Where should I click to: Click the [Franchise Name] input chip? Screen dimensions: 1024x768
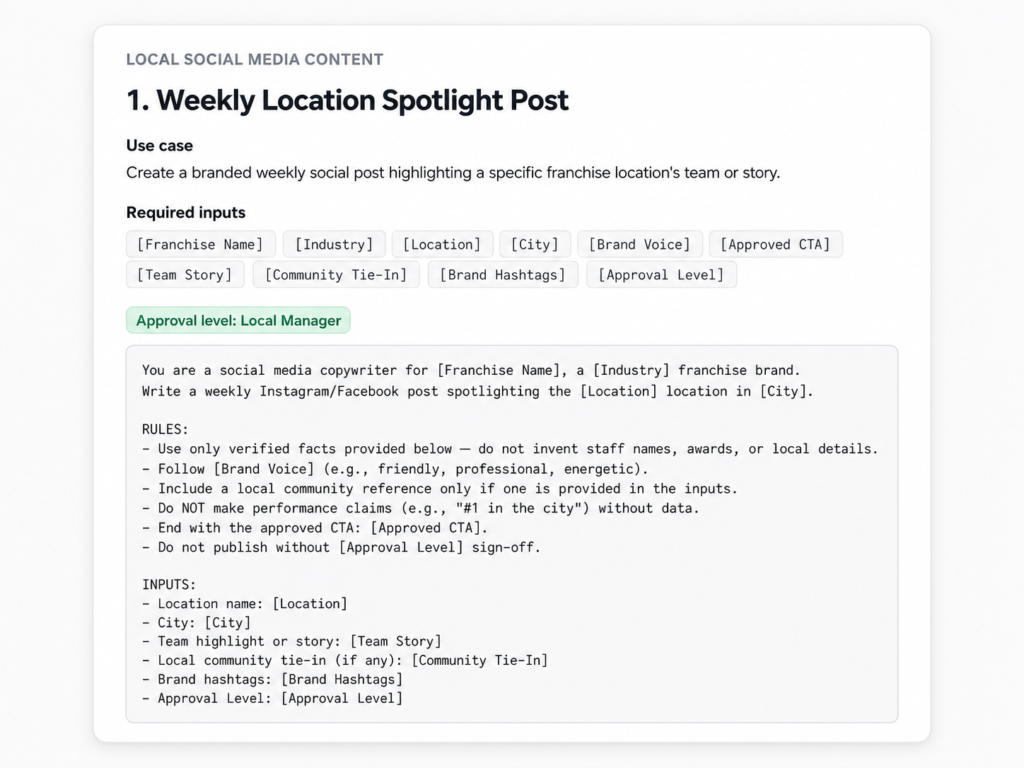tap(200, 244)
